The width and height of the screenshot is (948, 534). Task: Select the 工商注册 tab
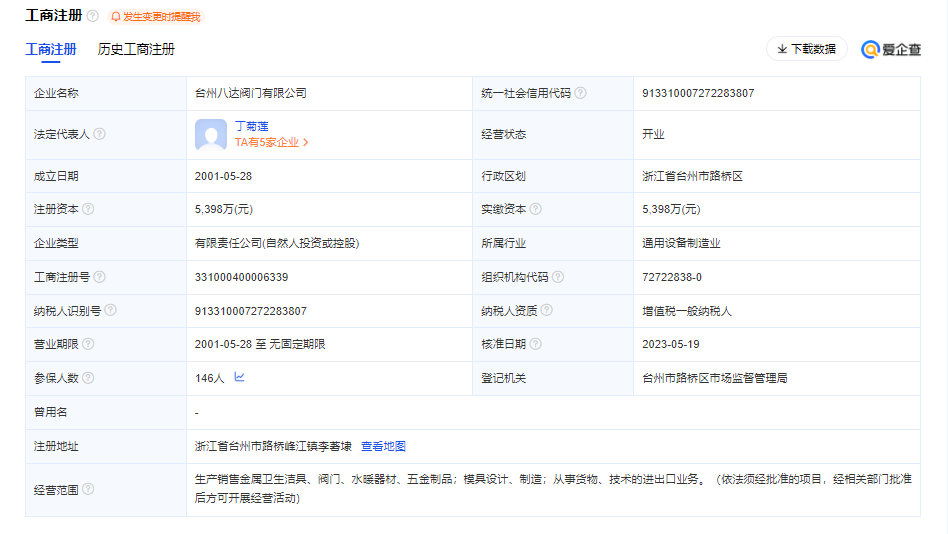pyautogui.click(x=51, y=49)
